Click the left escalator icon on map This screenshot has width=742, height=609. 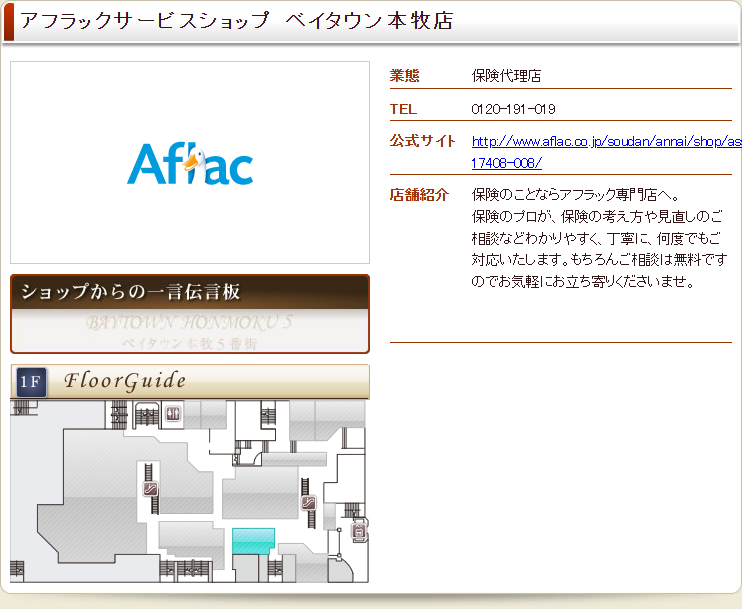[150, 489]
